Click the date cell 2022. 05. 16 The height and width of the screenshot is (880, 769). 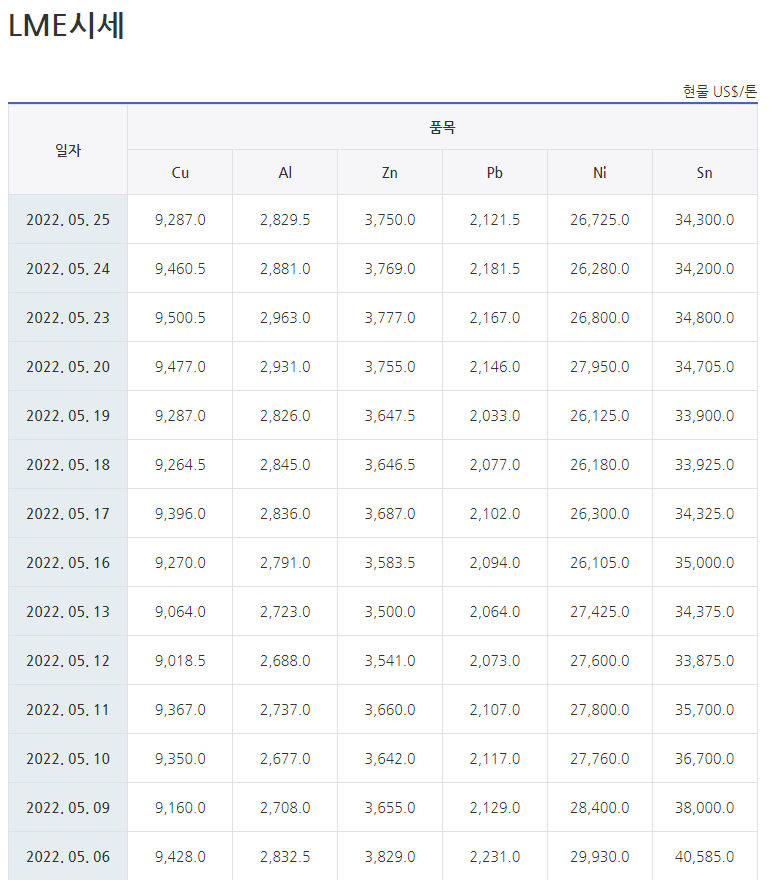[68, 562]
